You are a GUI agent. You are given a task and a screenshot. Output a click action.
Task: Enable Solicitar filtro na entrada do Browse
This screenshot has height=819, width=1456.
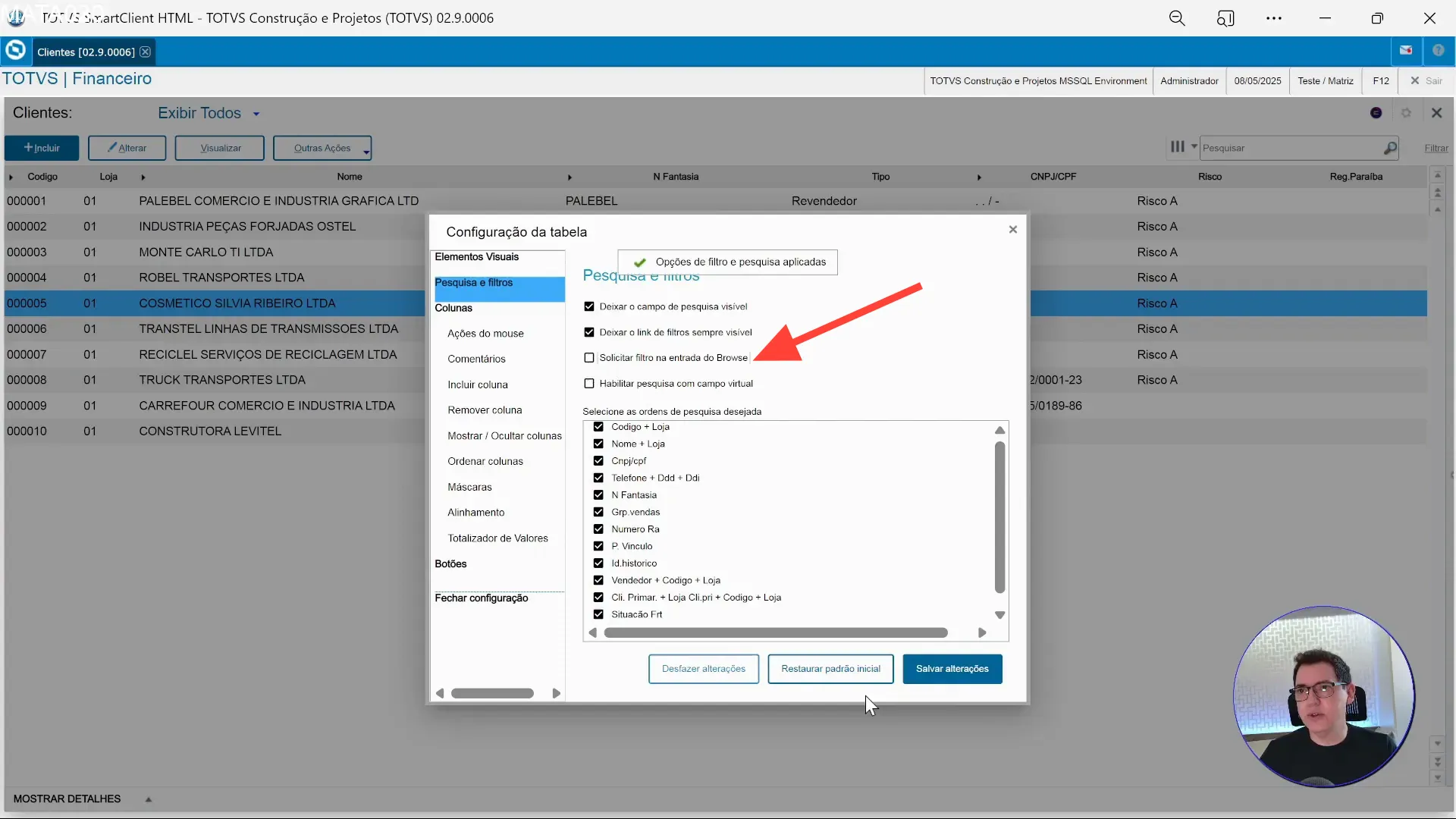pyautogui.click(x=589, y=358)
